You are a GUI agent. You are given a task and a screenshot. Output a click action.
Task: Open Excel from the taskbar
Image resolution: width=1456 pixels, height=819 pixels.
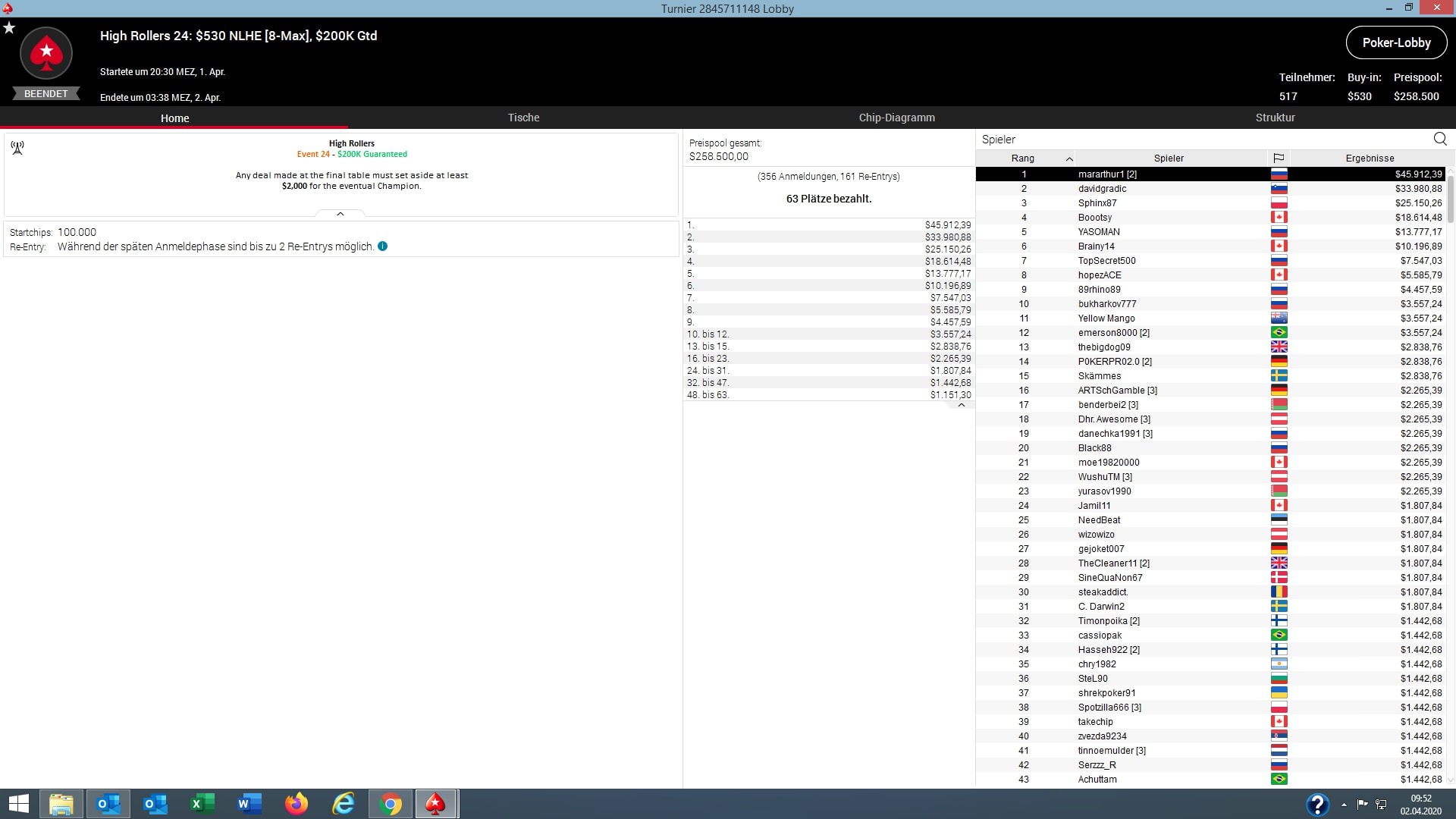click(x=202, y=804)
